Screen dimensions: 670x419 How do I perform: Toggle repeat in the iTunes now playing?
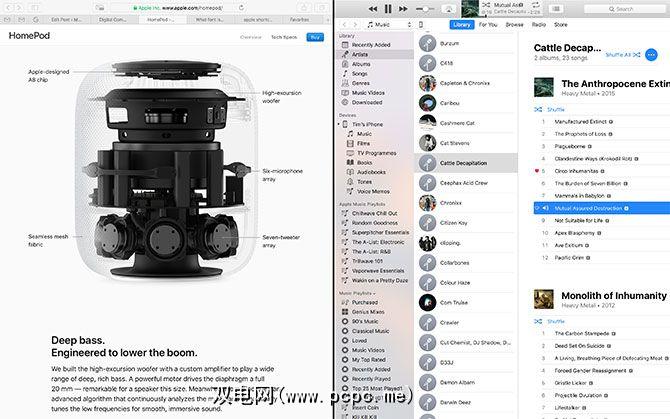(535, 5)
